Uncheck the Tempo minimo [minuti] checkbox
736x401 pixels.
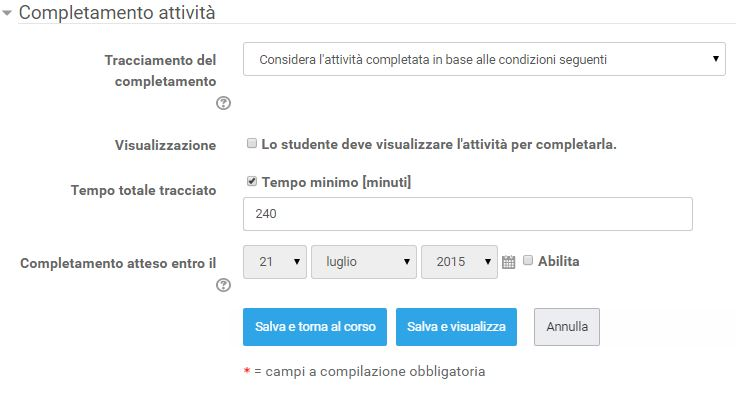[252, 182]
